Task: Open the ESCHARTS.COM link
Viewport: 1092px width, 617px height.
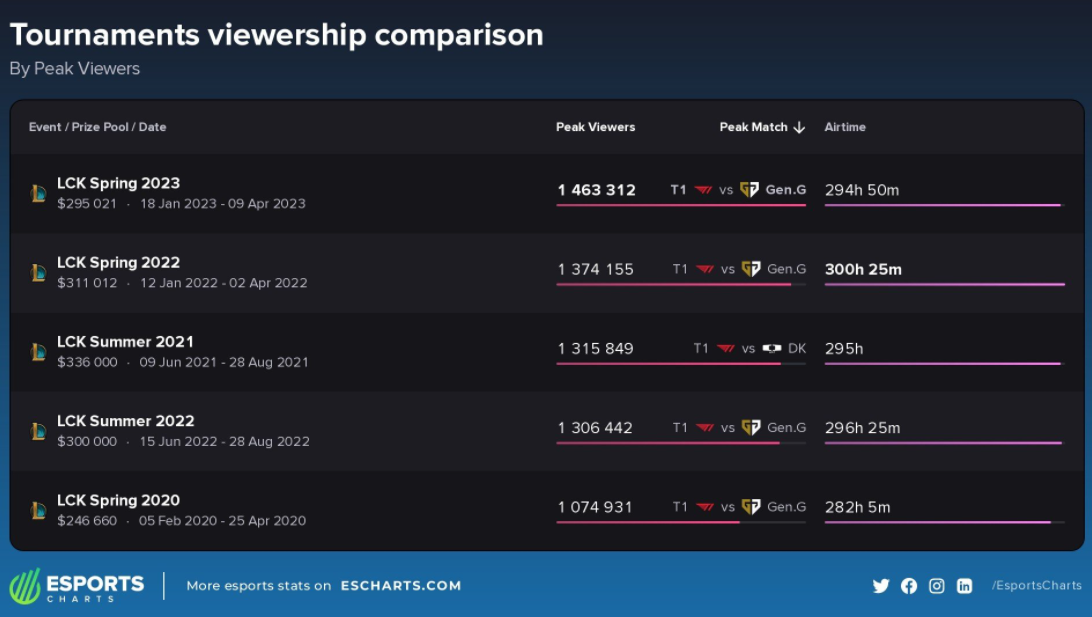Action: click(x=401, y=586)
